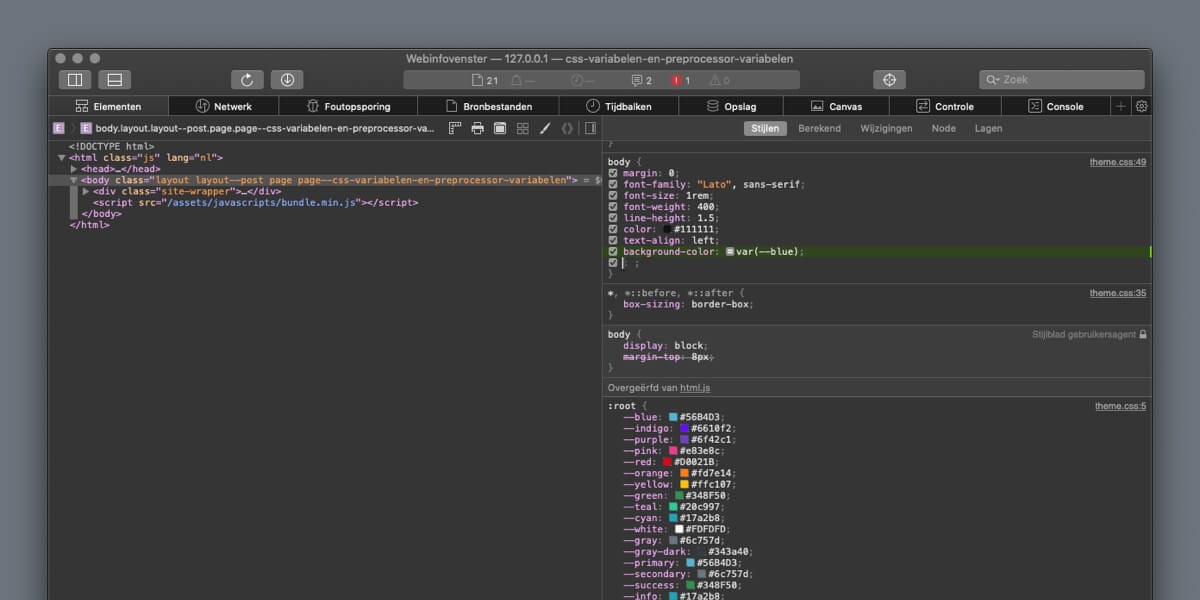Collapse the body element disclosure triangle
The height and width of the screenshot is (600, 1200).
click(73, 180)
